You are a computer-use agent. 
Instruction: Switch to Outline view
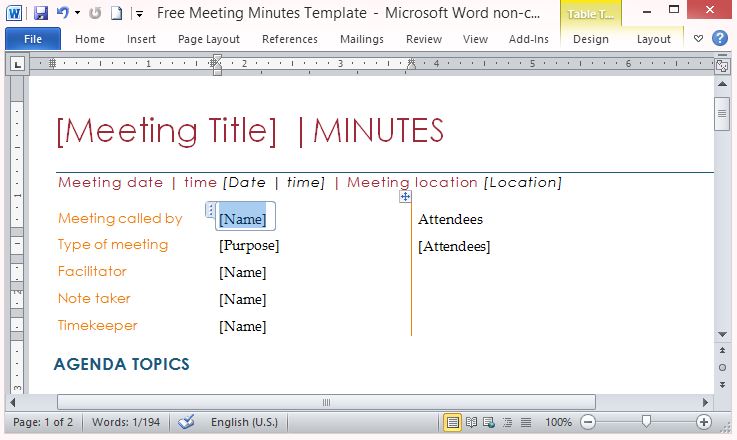coord(507,422)
